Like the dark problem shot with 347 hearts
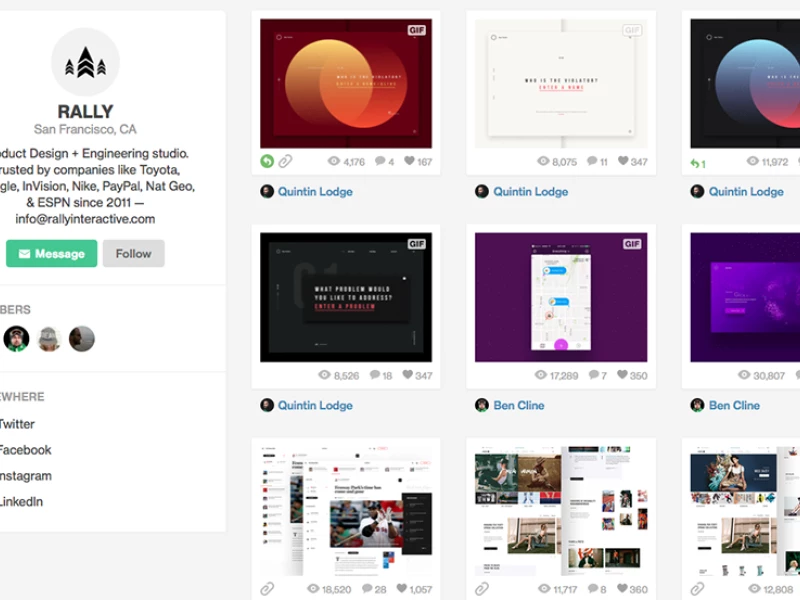The width and height of the screenshot is (800, 600). pos(407,374)
